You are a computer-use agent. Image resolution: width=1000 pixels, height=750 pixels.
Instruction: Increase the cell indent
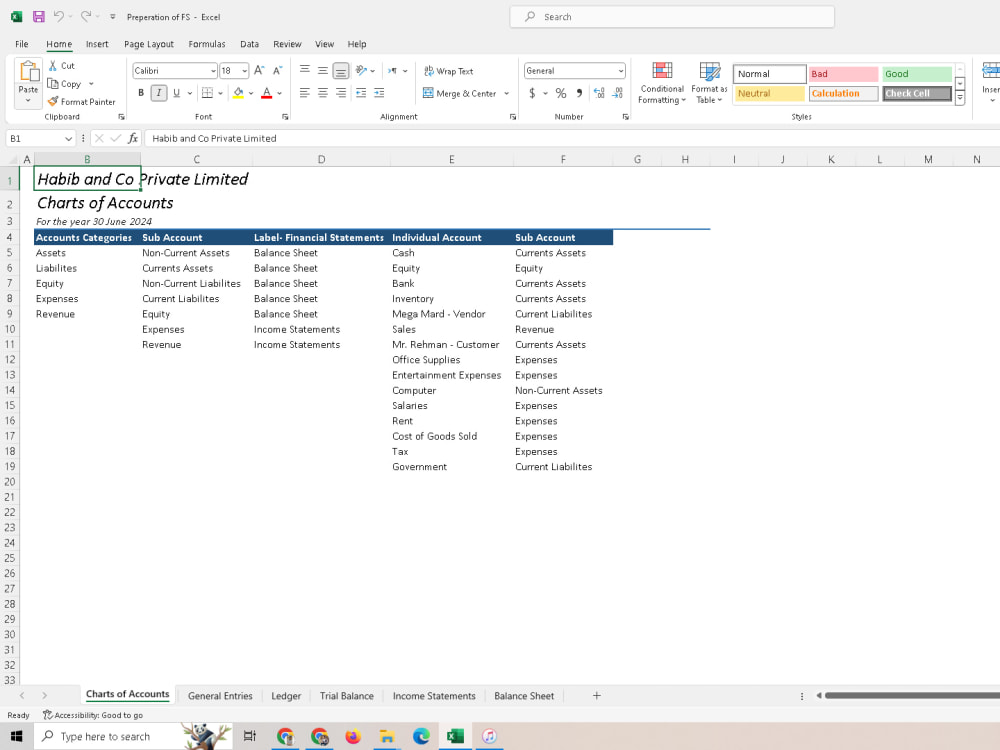[379, 93]
